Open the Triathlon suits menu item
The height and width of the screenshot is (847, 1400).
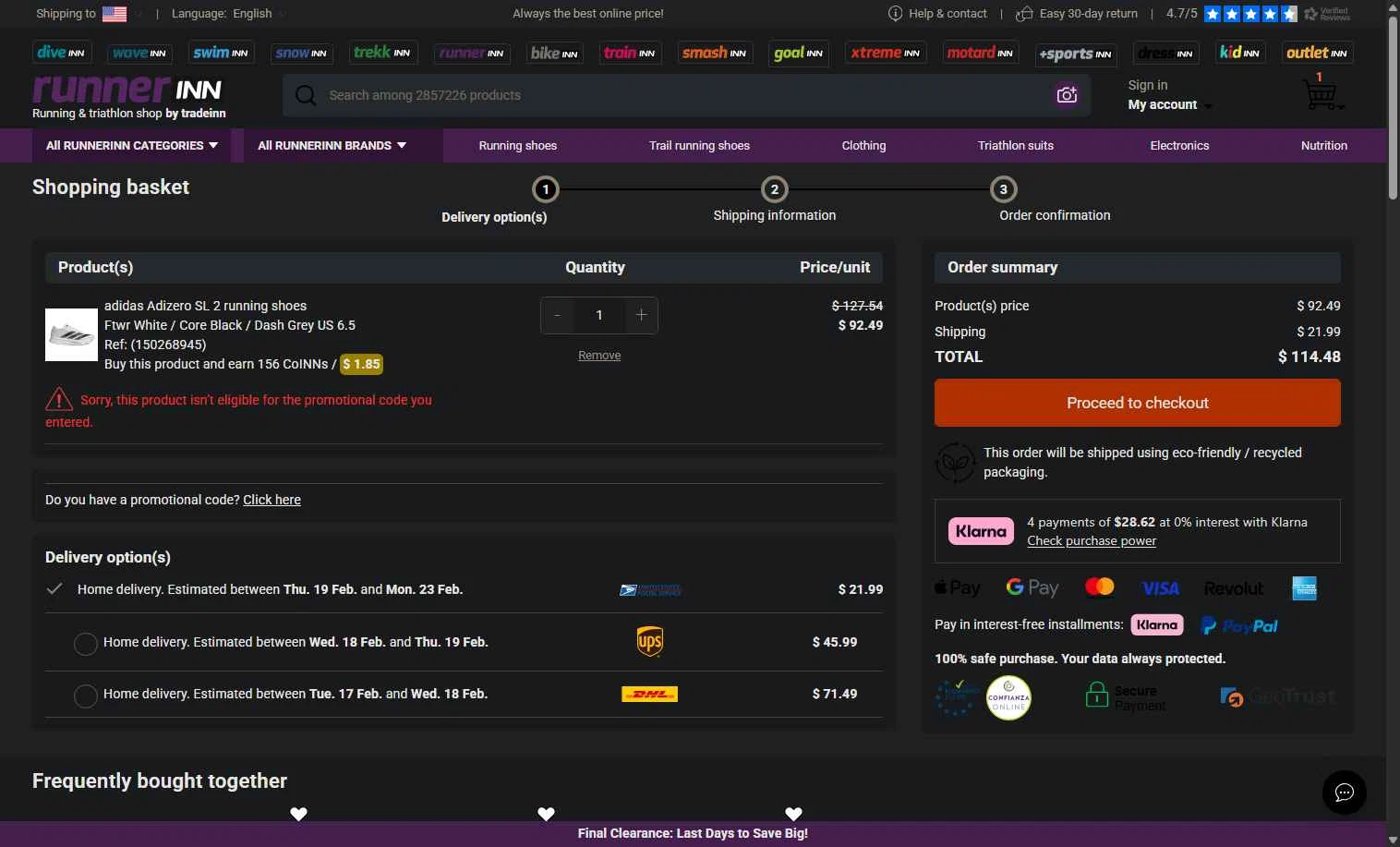click(1016, 146)
